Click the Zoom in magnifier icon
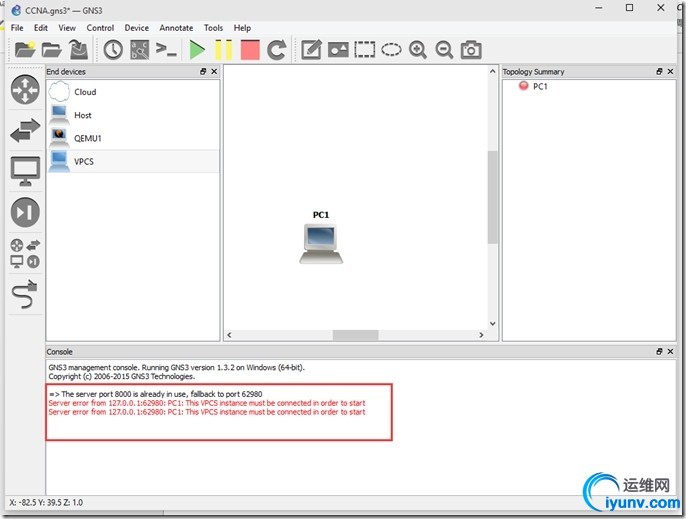The image size is (686, 519). coord(418,49)
